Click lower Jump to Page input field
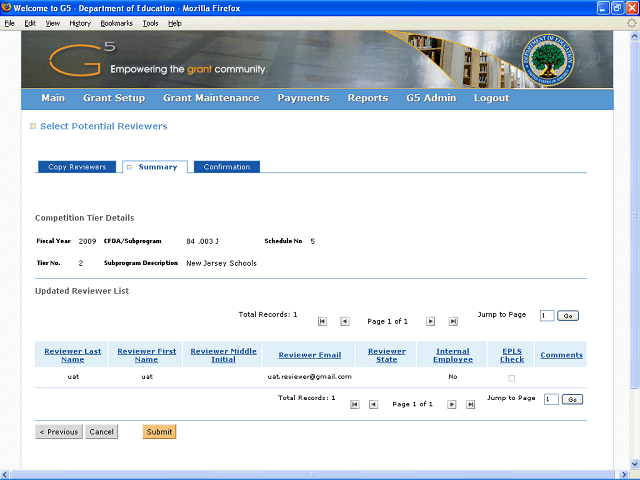This screenshot has height=480, width=640. pyautogui.click(x=551, y=400)
